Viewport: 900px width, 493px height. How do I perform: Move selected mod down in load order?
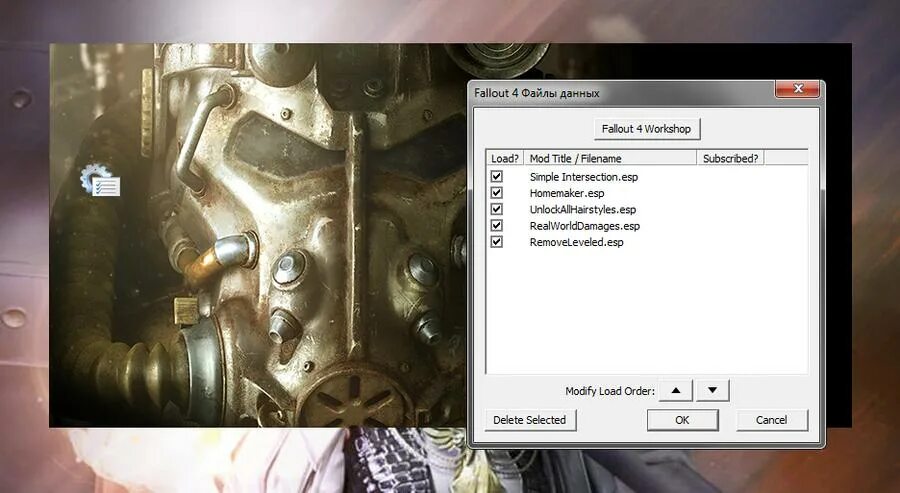(x=712, y=390)
